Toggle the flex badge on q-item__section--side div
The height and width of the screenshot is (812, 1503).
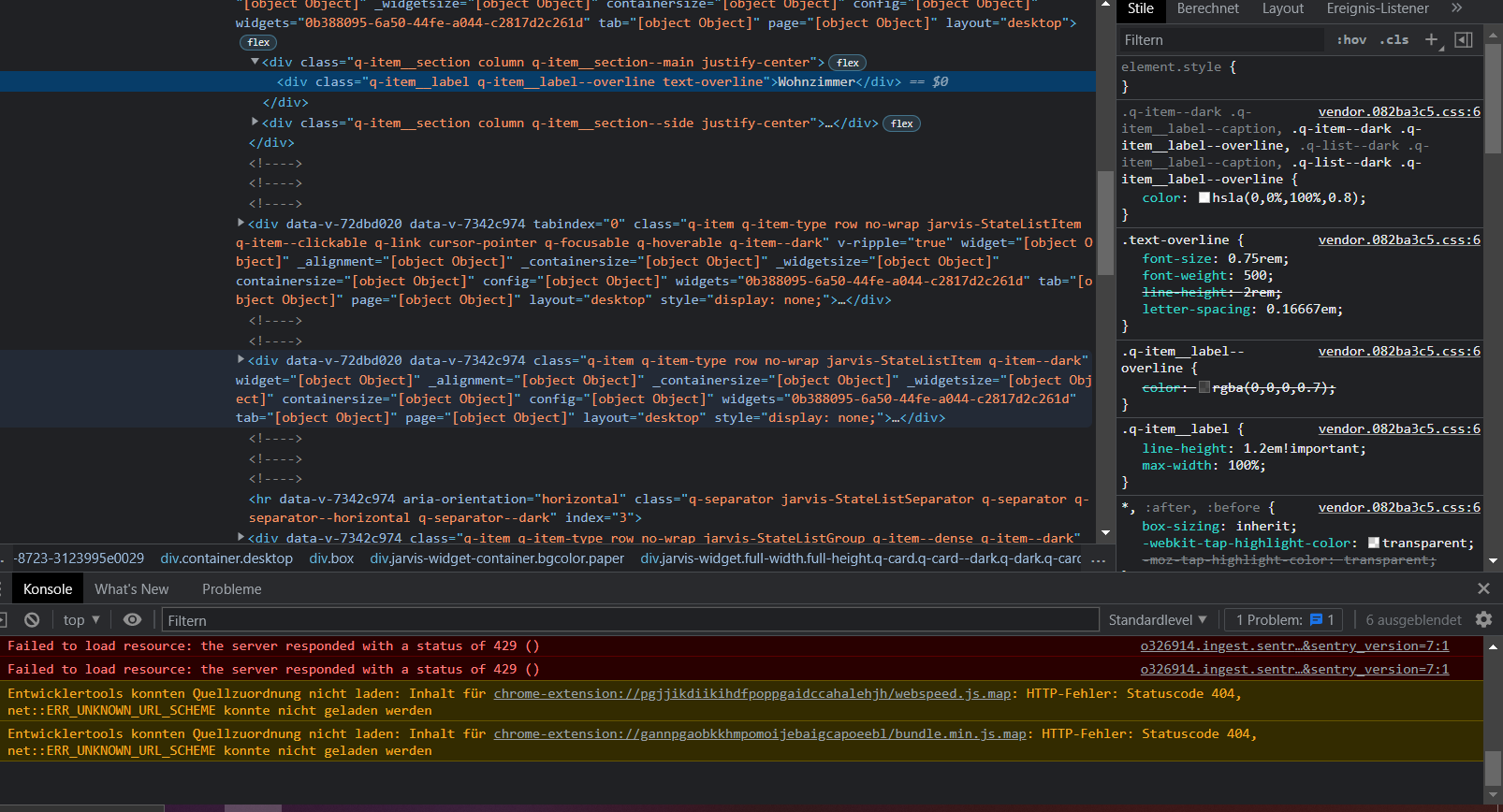pyautogui.click(x=902, y=123)
